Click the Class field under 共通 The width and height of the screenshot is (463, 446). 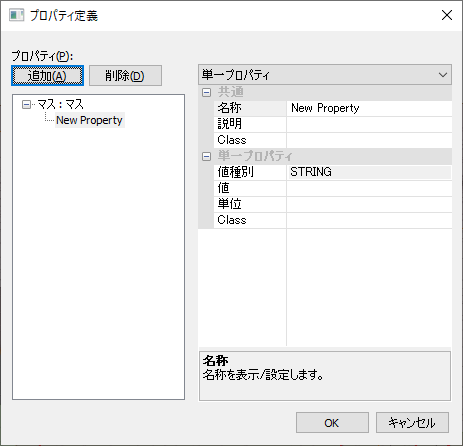[369, 140]
